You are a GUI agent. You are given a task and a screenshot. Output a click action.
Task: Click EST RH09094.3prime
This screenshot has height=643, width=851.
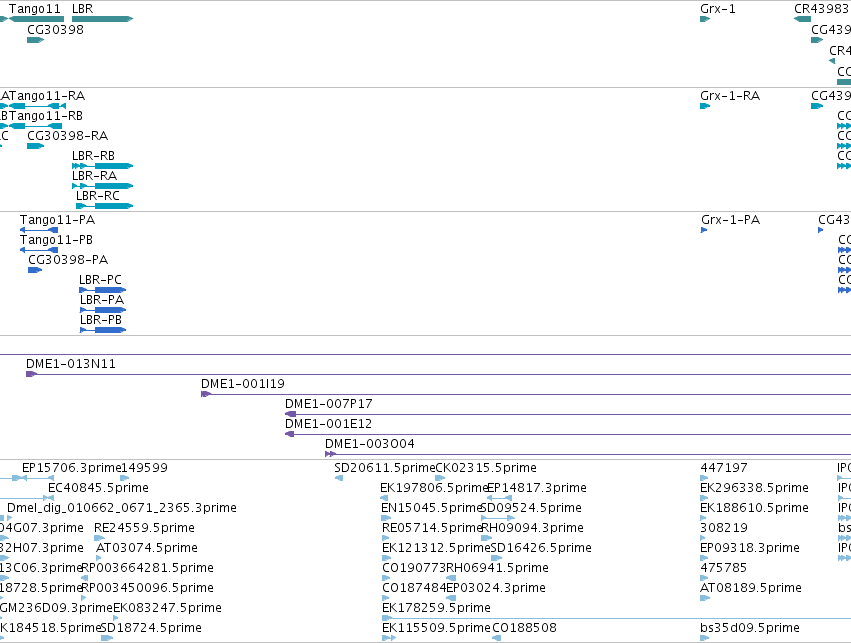pyautogui.click(x=486, y=538)
